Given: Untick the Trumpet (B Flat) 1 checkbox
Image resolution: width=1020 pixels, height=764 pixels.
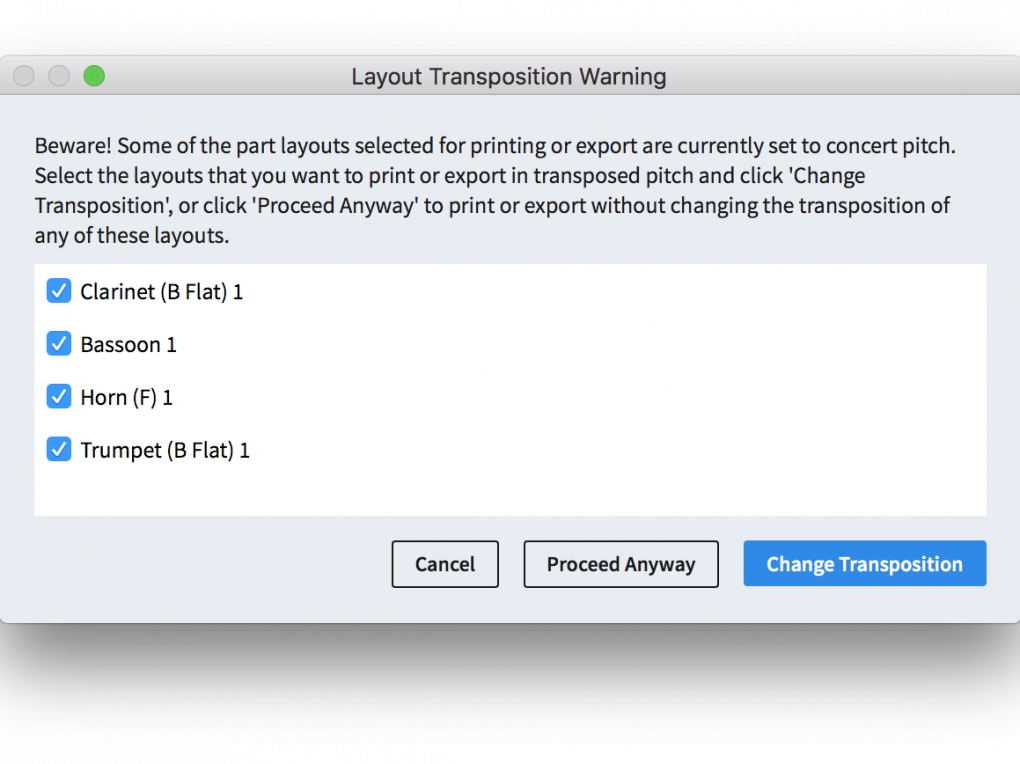Looking at the screenshot, I should point(59,449).
